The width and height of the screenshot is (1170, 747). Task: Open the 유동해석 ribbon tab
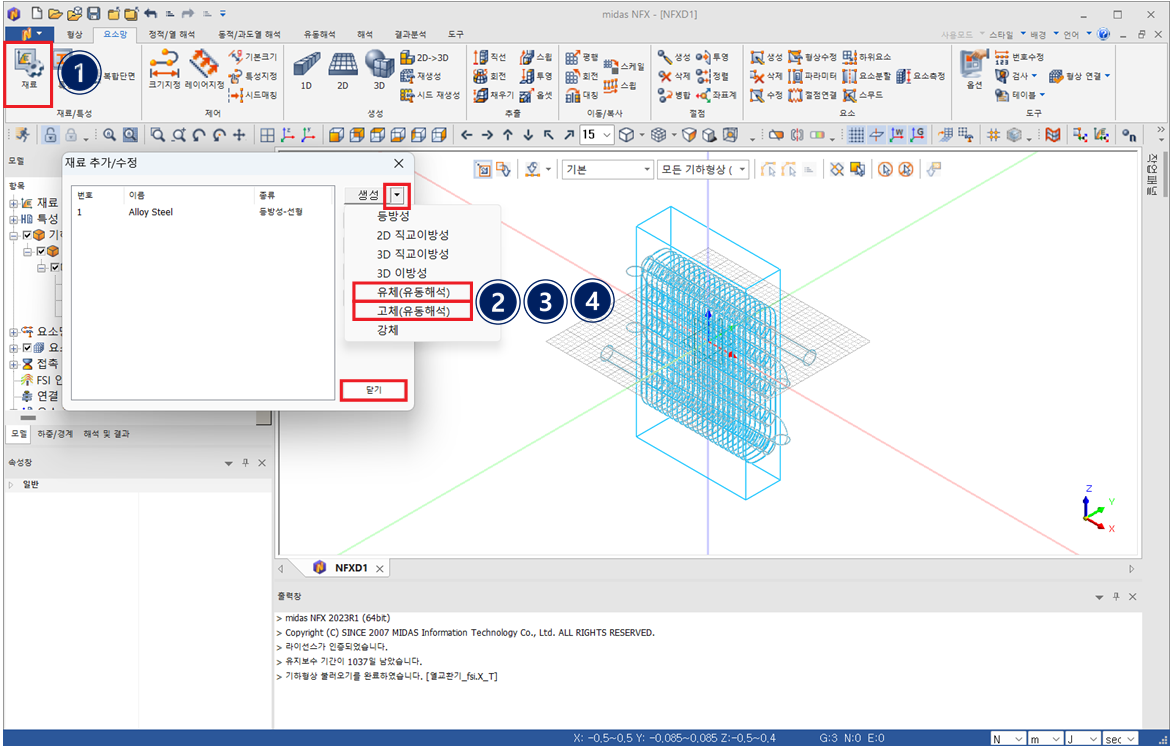pos(319,34)
